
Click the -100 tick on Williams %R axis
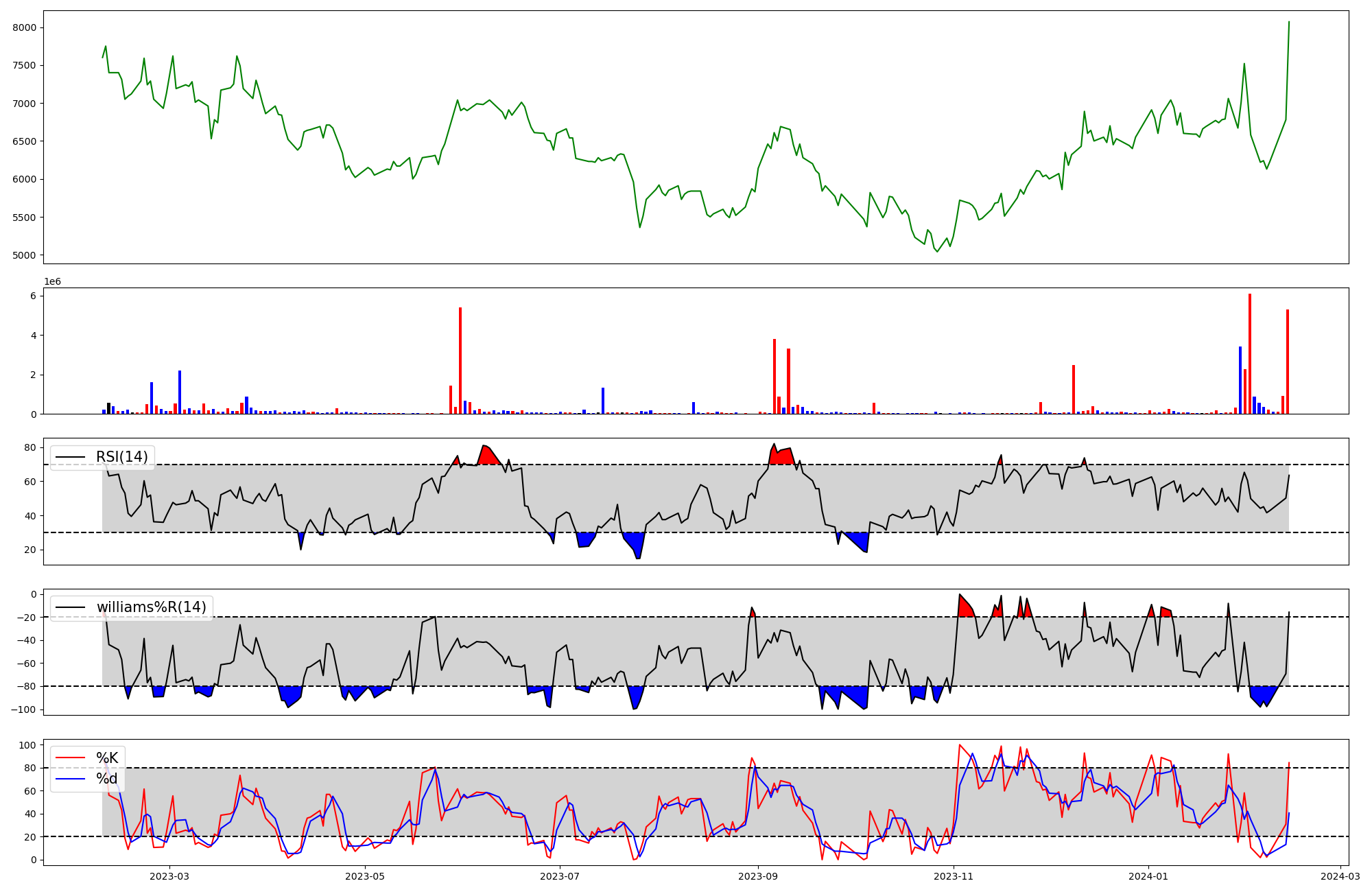point(23,709)
